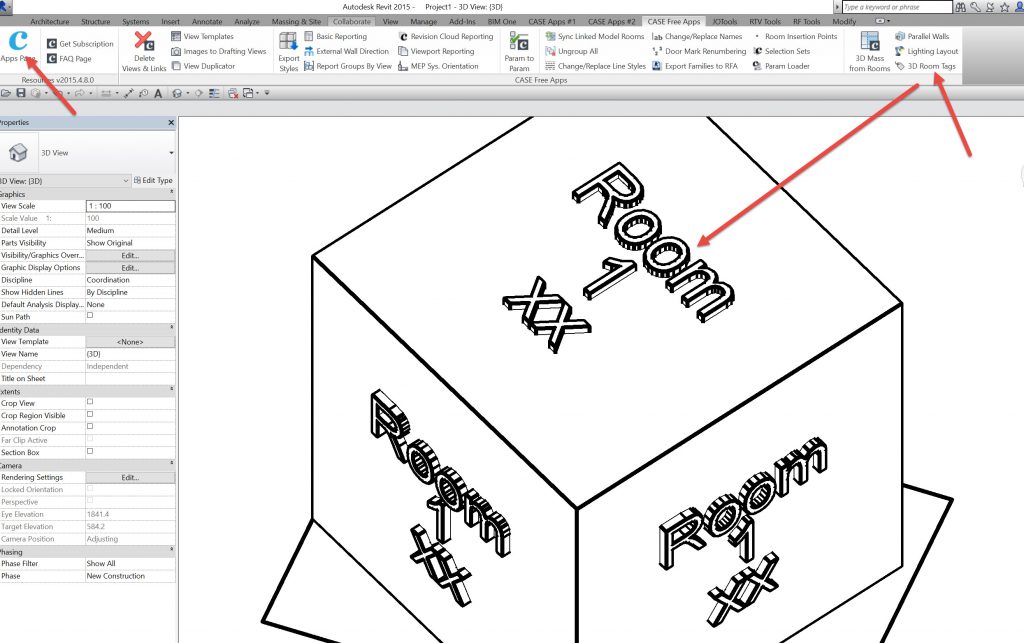This screenshot has height=643, width=1024.
Task: Click Edit for Visibility/Graphics Overrides
Action: click(x=130, y=255)
